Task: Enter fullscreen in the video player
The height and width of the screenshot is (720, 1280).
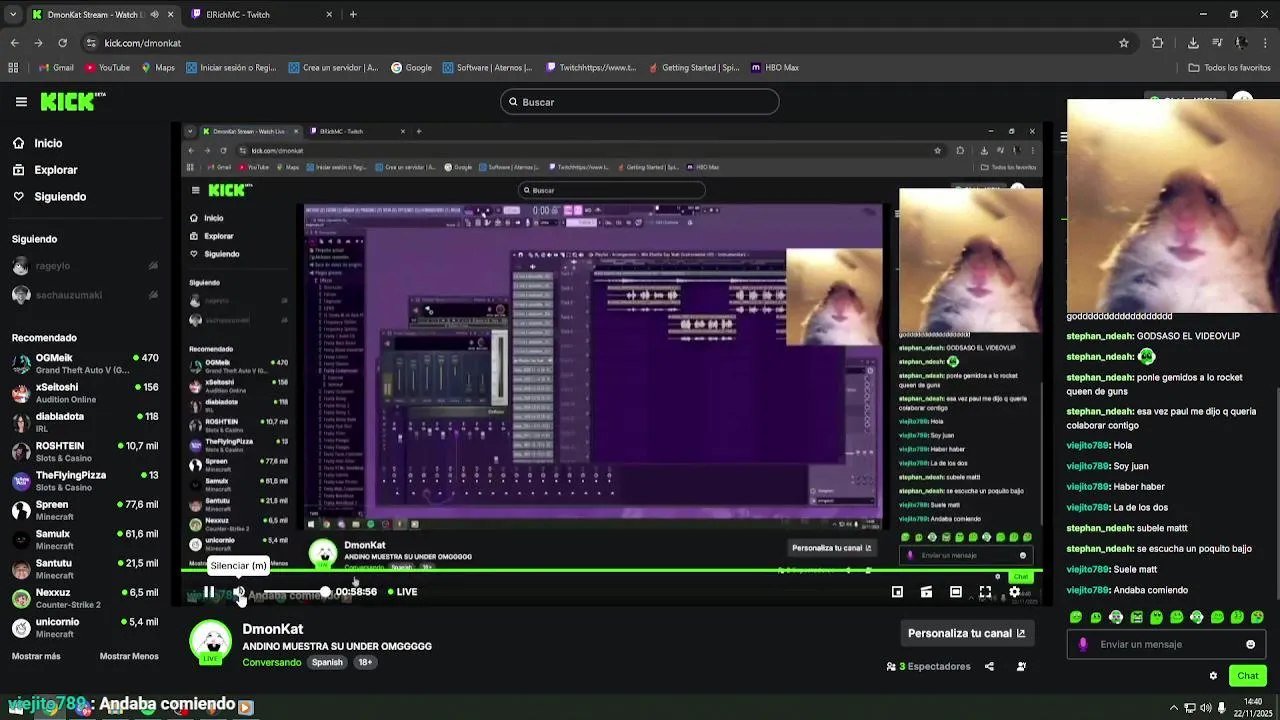Action: click(985, 592)
